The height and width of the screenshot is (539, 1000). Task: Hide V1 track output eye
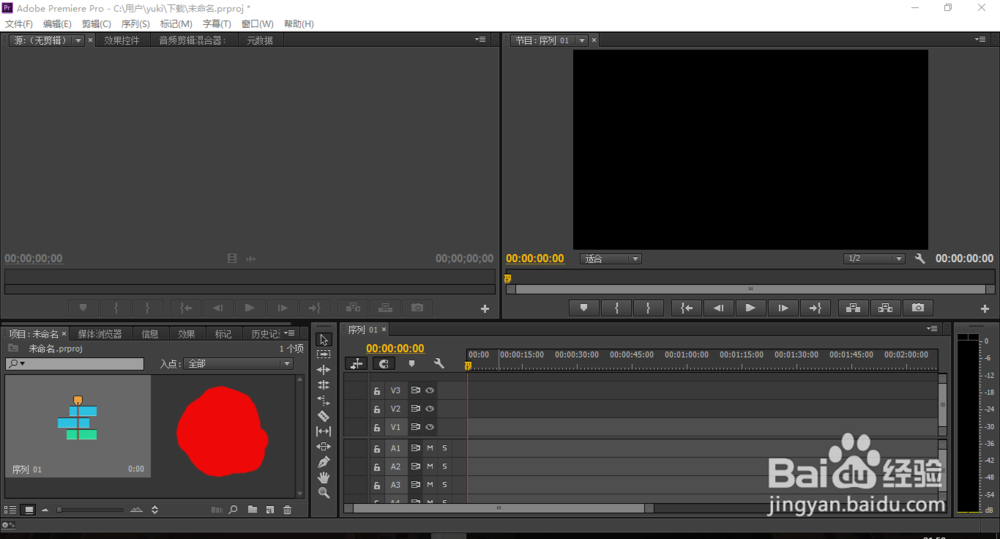click(430, 427)
